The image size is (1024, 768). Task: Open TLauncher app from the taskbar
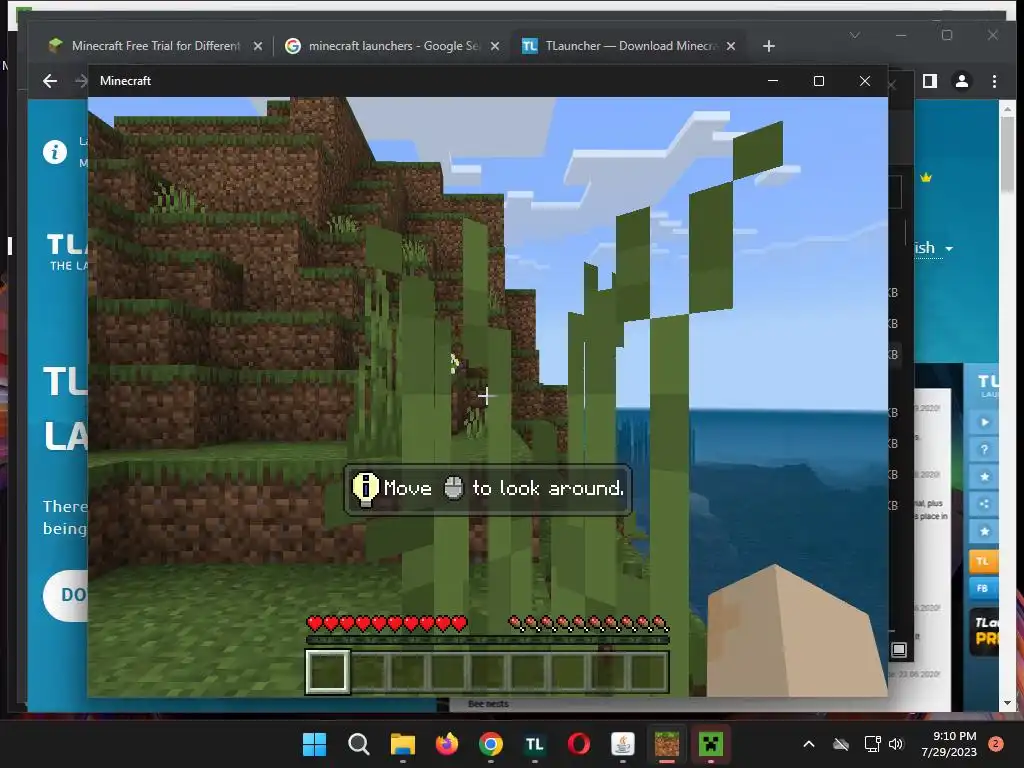coord(534,744)
